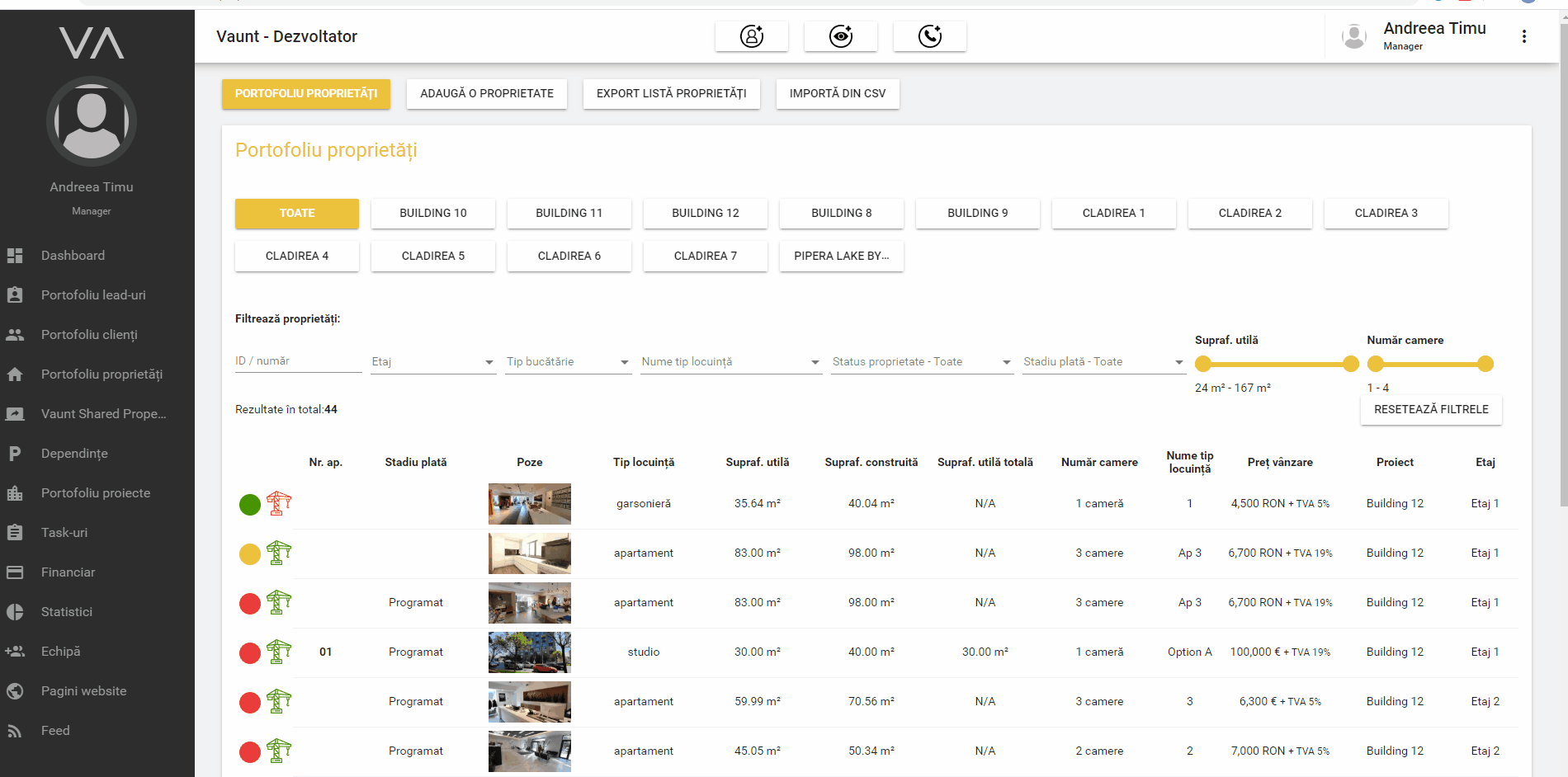Click the red status dot in studio row
This screenshot has height=777, width=1568.
click(250, 653)
